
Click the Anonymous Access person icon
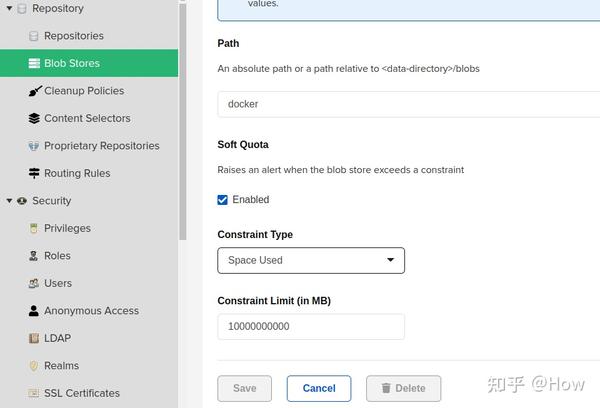tap(34, 311)
